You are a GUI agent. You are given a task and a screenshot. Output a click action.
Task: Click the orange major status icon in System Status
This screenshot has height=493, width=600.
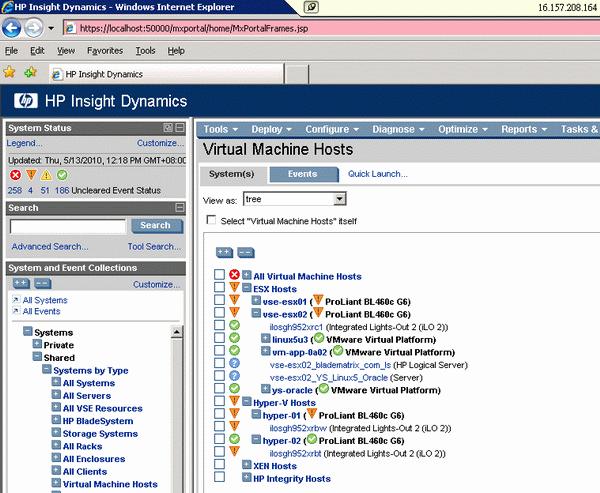click(x=31, y=175)
